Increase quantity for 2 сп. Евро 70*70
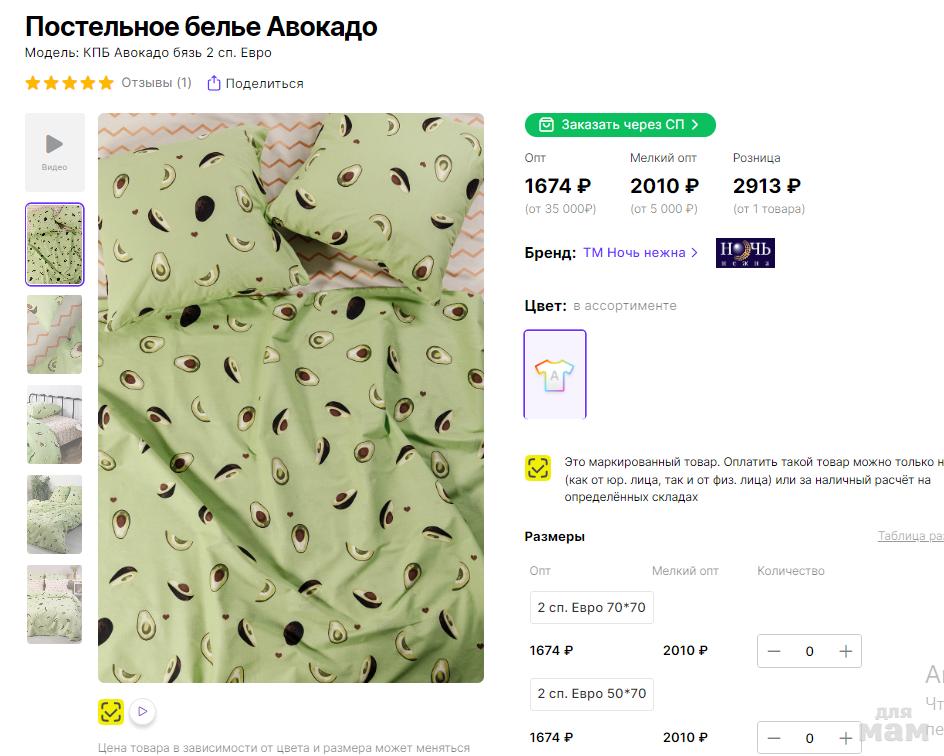 point(845,651)
